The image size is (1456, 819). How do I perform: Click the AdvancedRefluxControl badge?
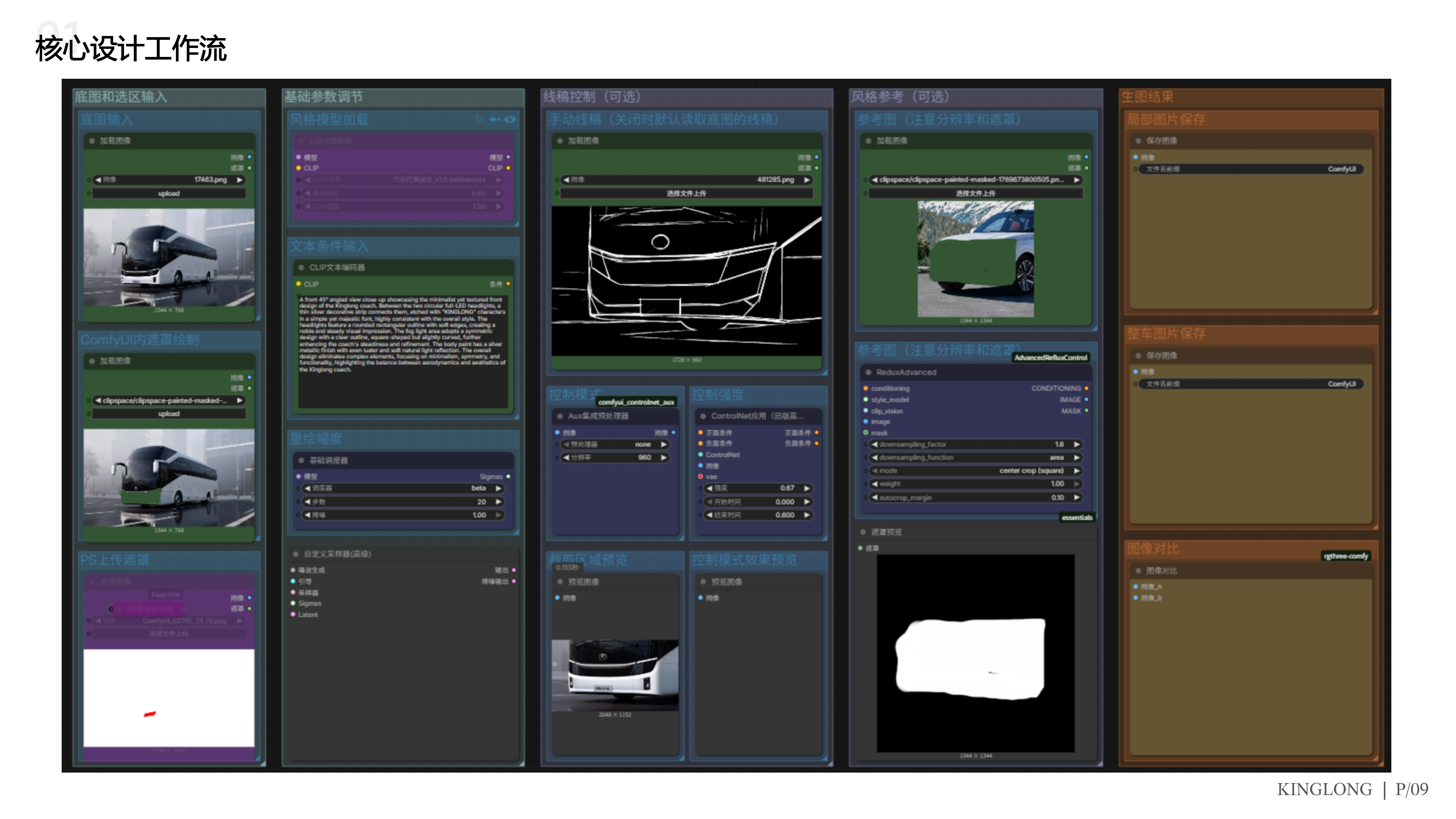[x=1050, y=358]
